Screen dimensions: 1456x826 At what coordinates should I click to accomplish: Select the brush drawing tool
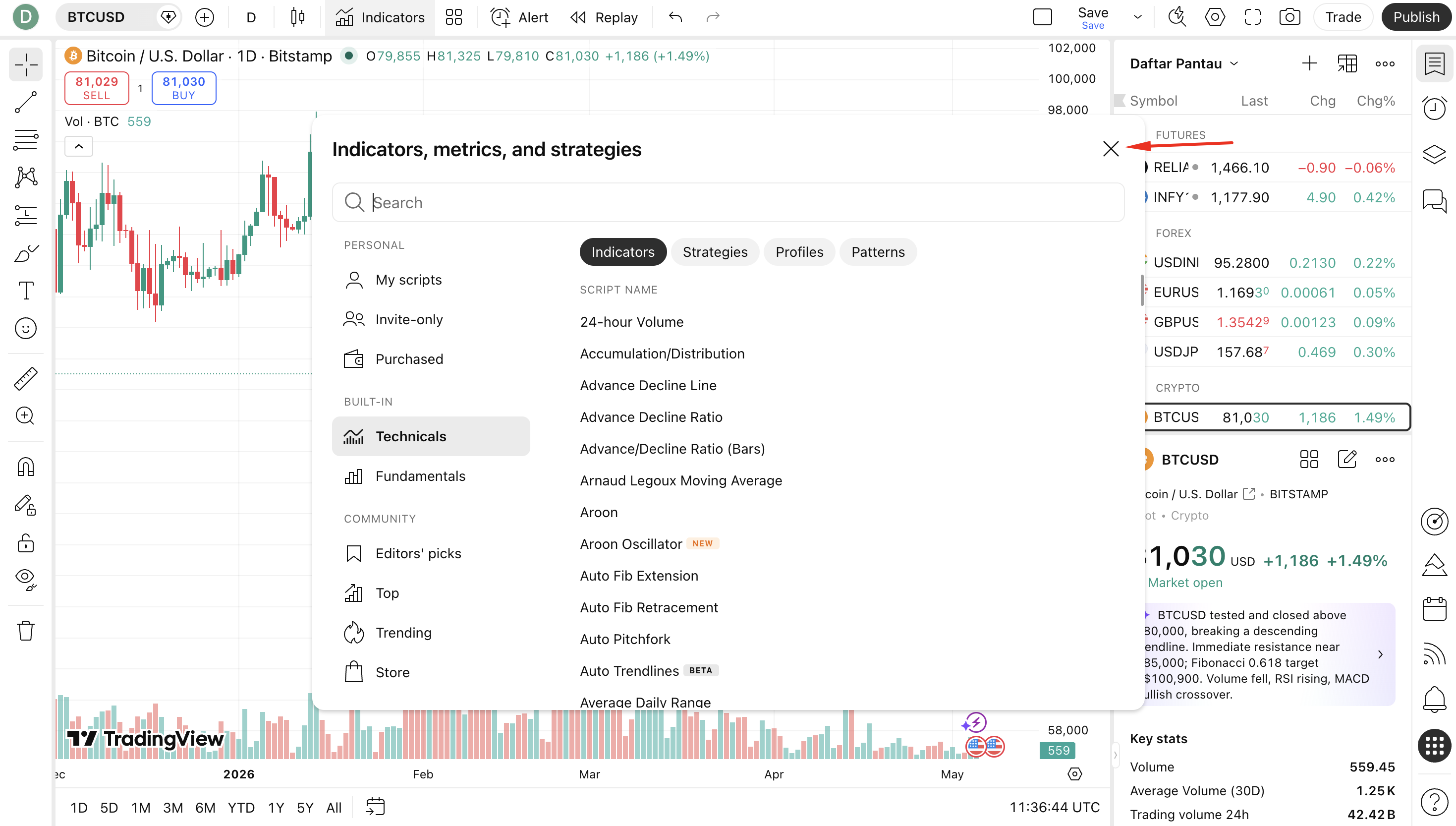(25, 253)
